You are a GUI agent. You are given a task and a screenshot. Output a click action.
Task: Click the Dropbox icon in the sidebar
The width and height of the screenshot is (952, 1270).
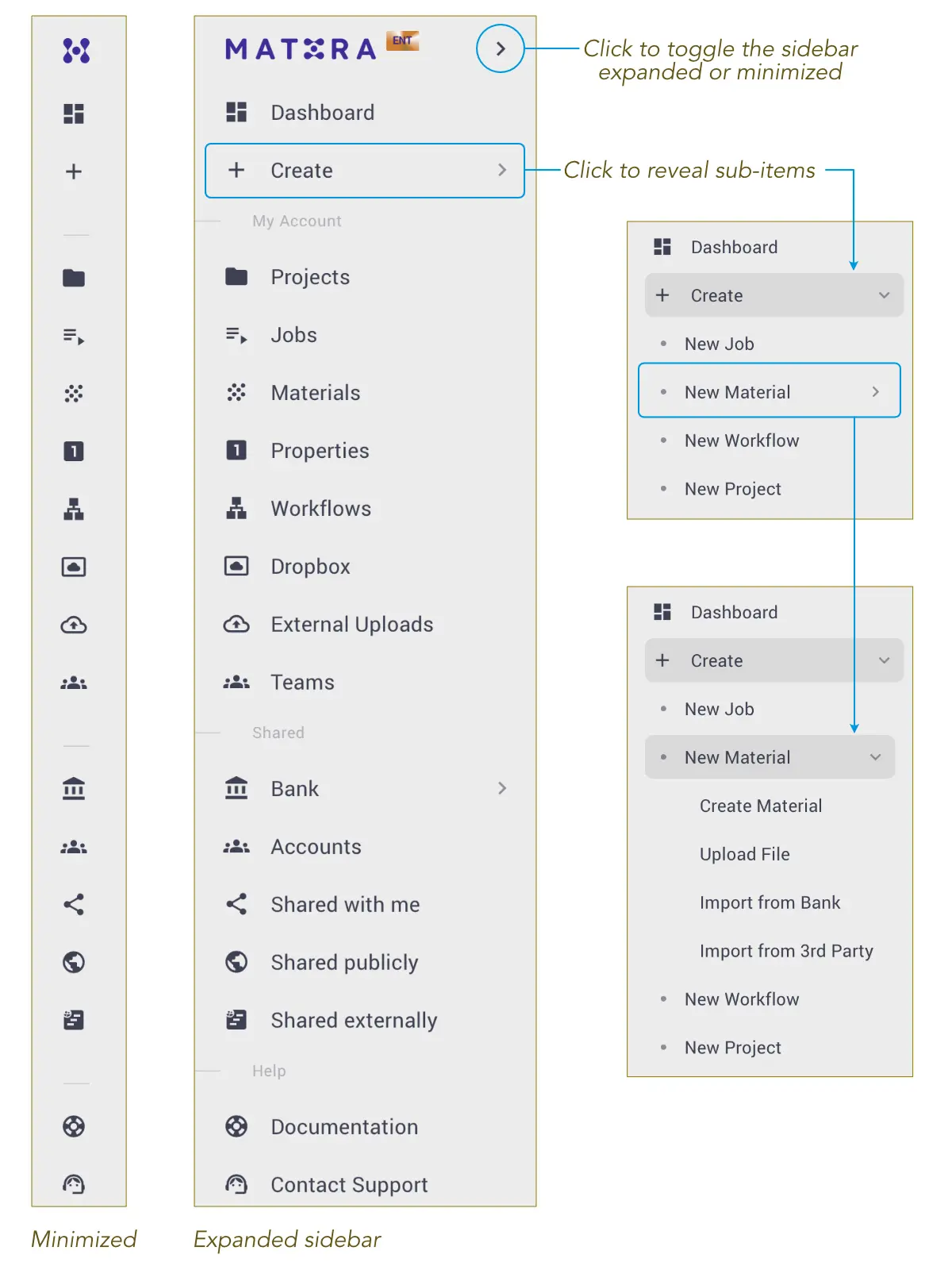point(236,566)
